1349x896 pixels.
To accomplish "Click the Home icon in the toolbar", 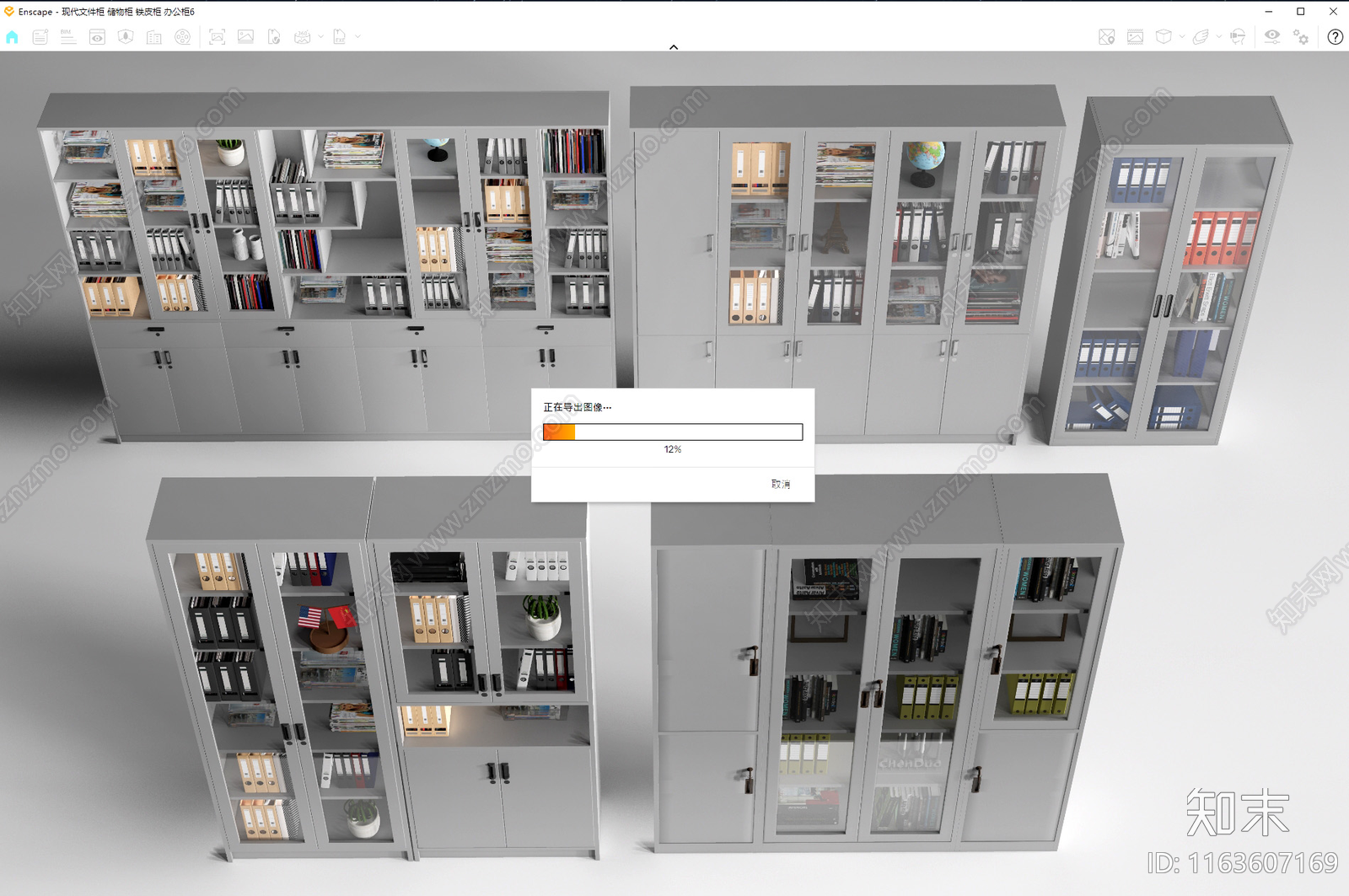I will pyautogui.click(x=12, y=37).
